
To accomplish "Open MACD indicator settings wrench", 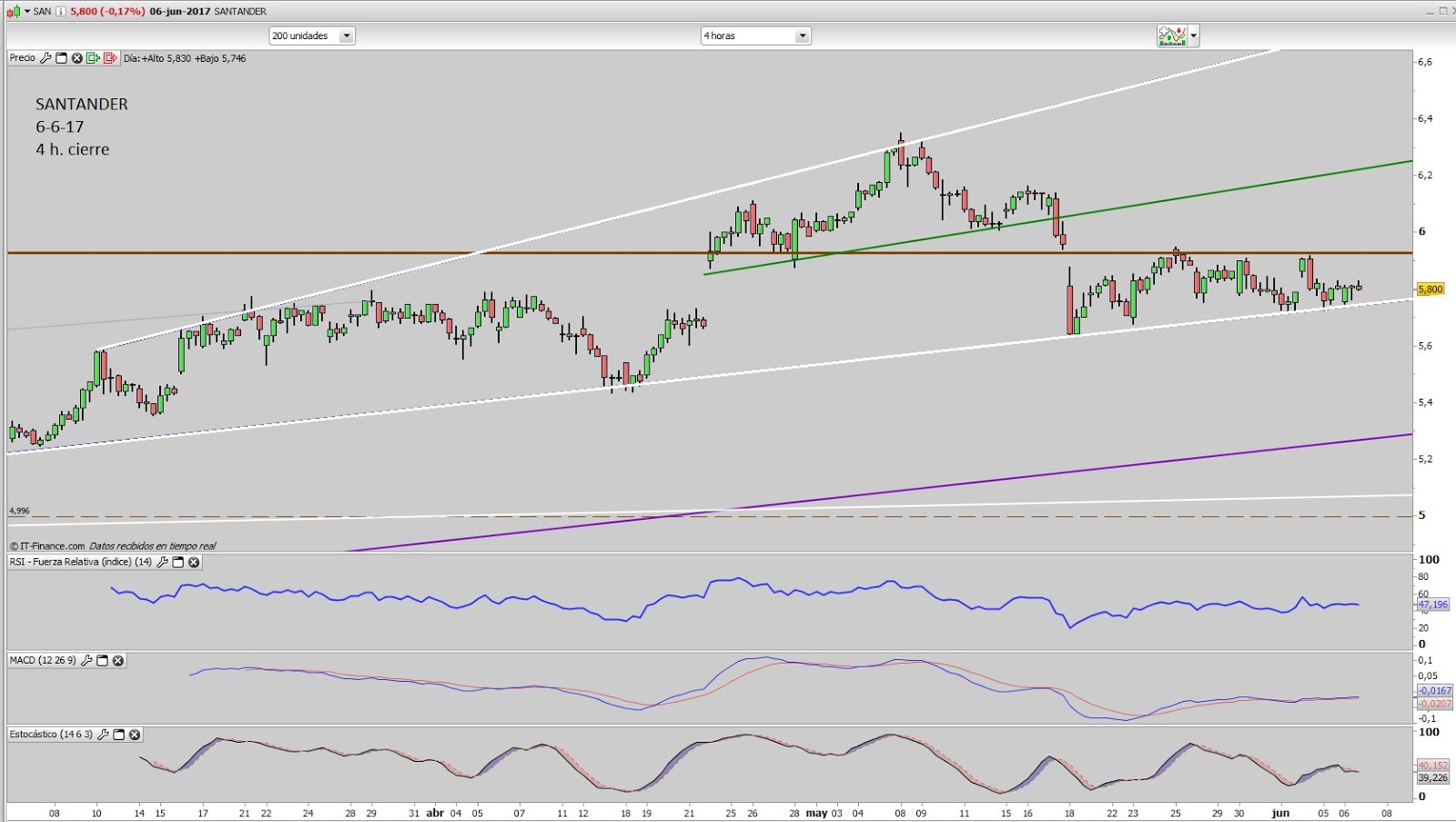I will (x=86, y=661).
